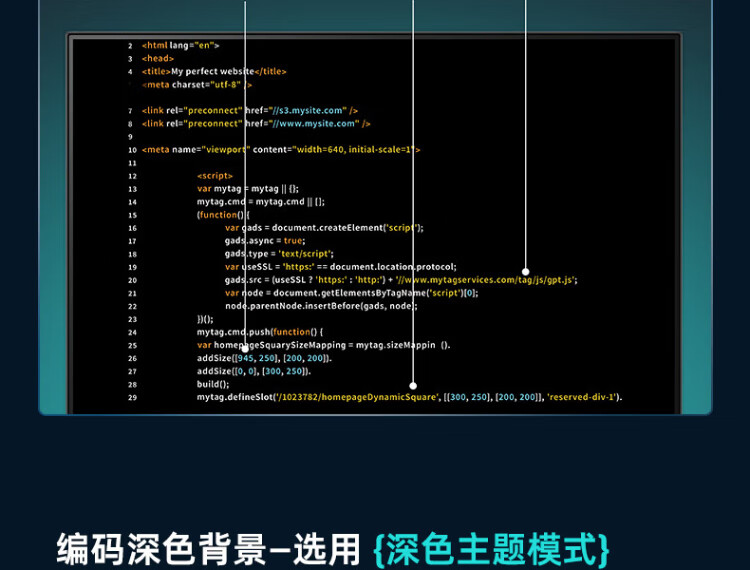
Task: Click the cyan {深色主题模式} heading text
Action: (x=490, y=548)
